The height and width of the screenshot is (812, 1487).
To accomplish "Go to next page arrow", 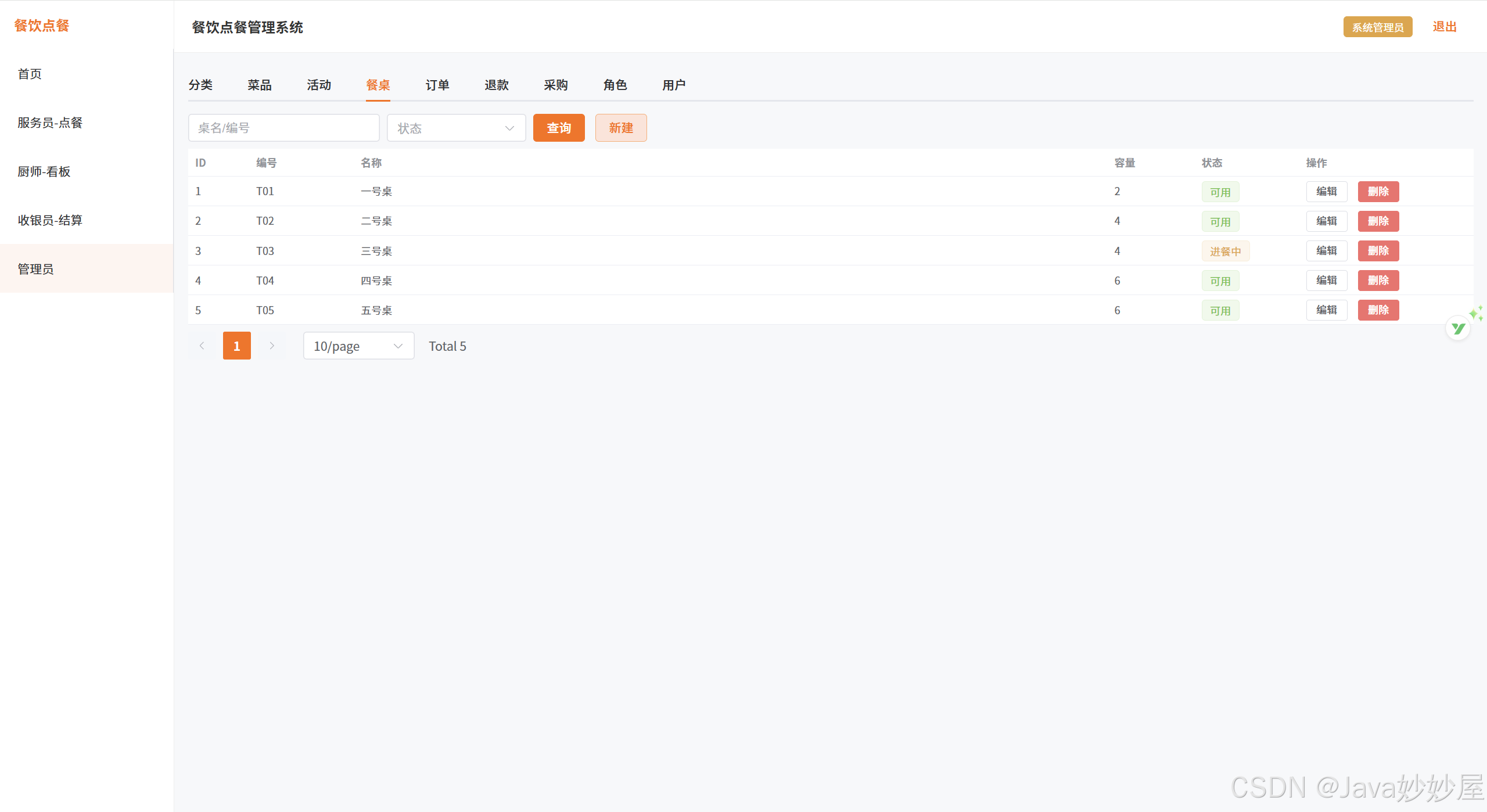I will tap(271, 346).
